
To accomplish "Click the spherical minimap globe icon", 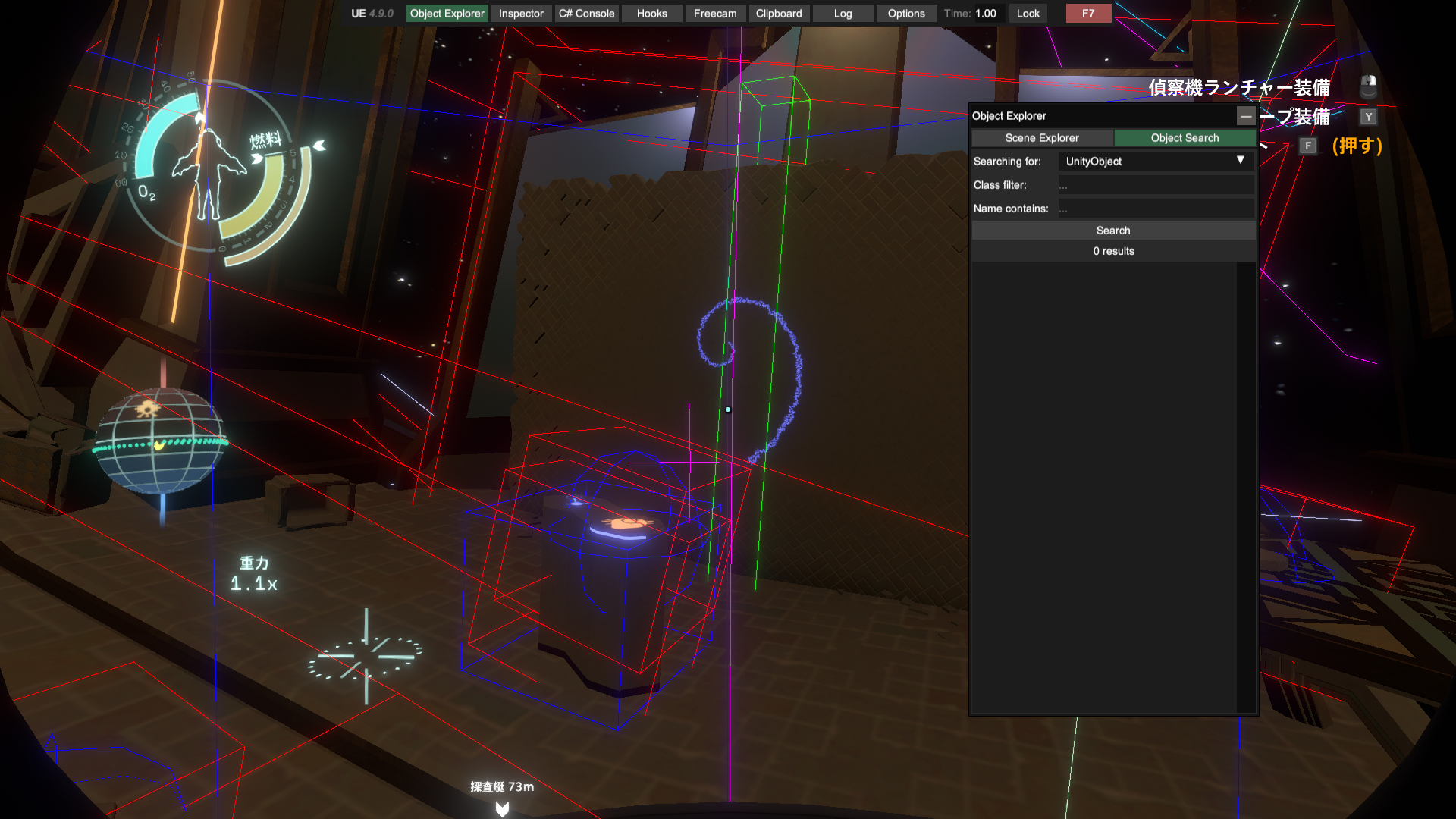I will point(160,441).
